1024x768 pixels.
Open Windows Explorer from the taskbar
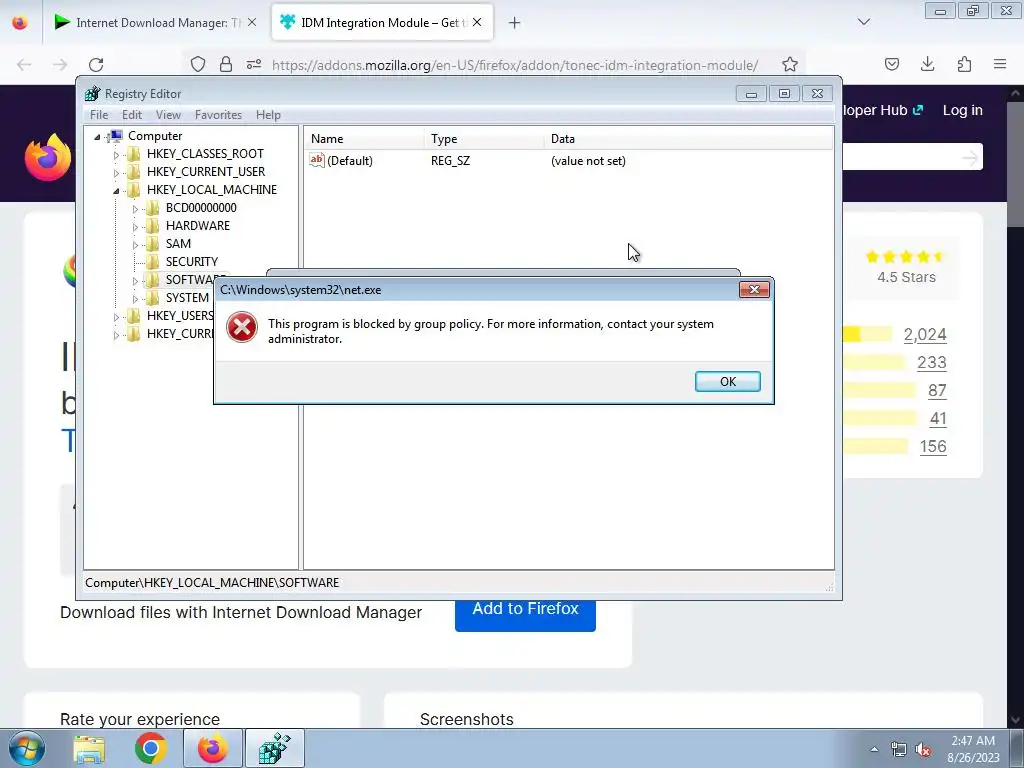click(89, 749)
